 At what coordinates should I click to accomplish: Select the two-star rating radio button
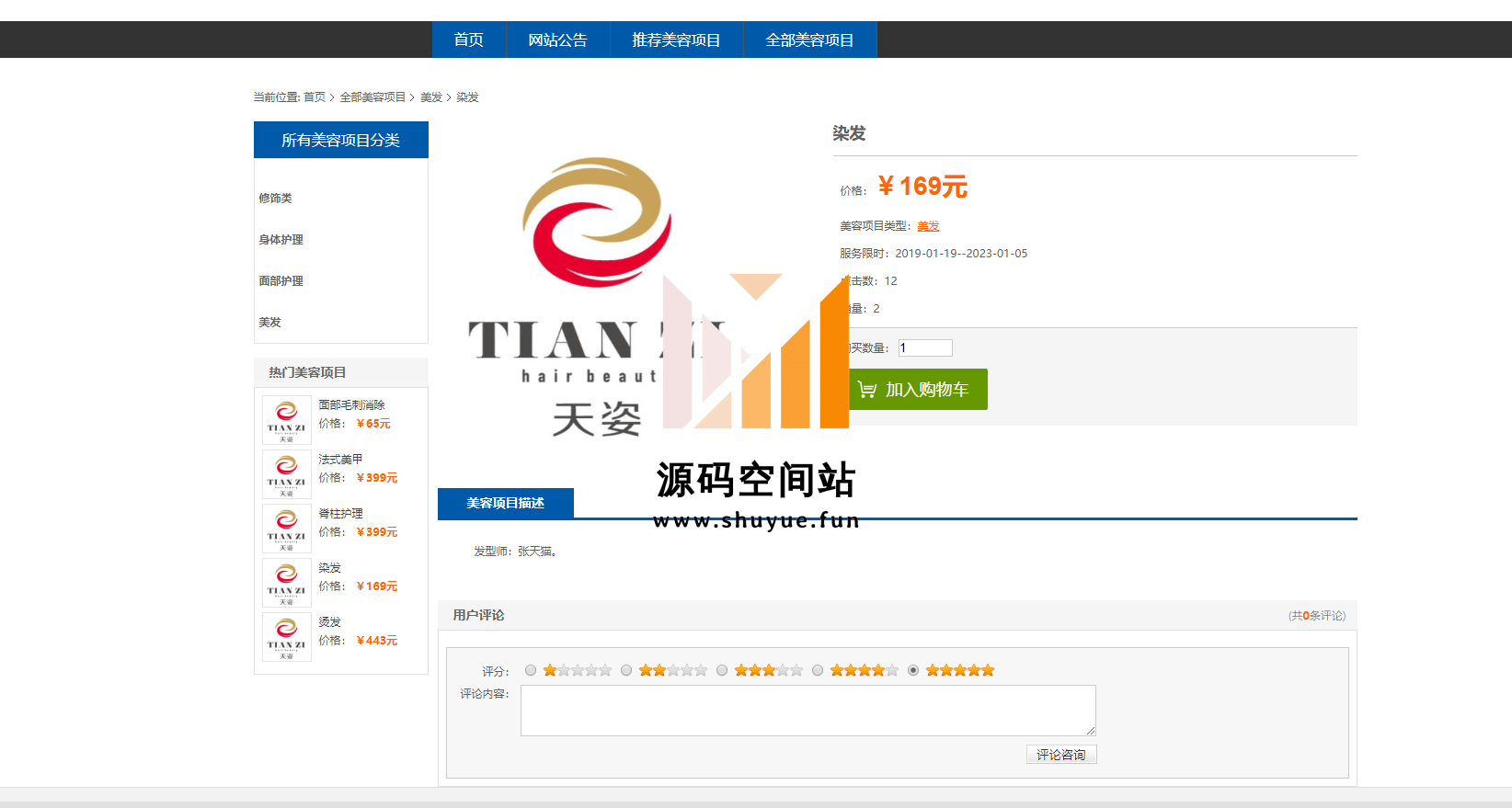point(626,670)
